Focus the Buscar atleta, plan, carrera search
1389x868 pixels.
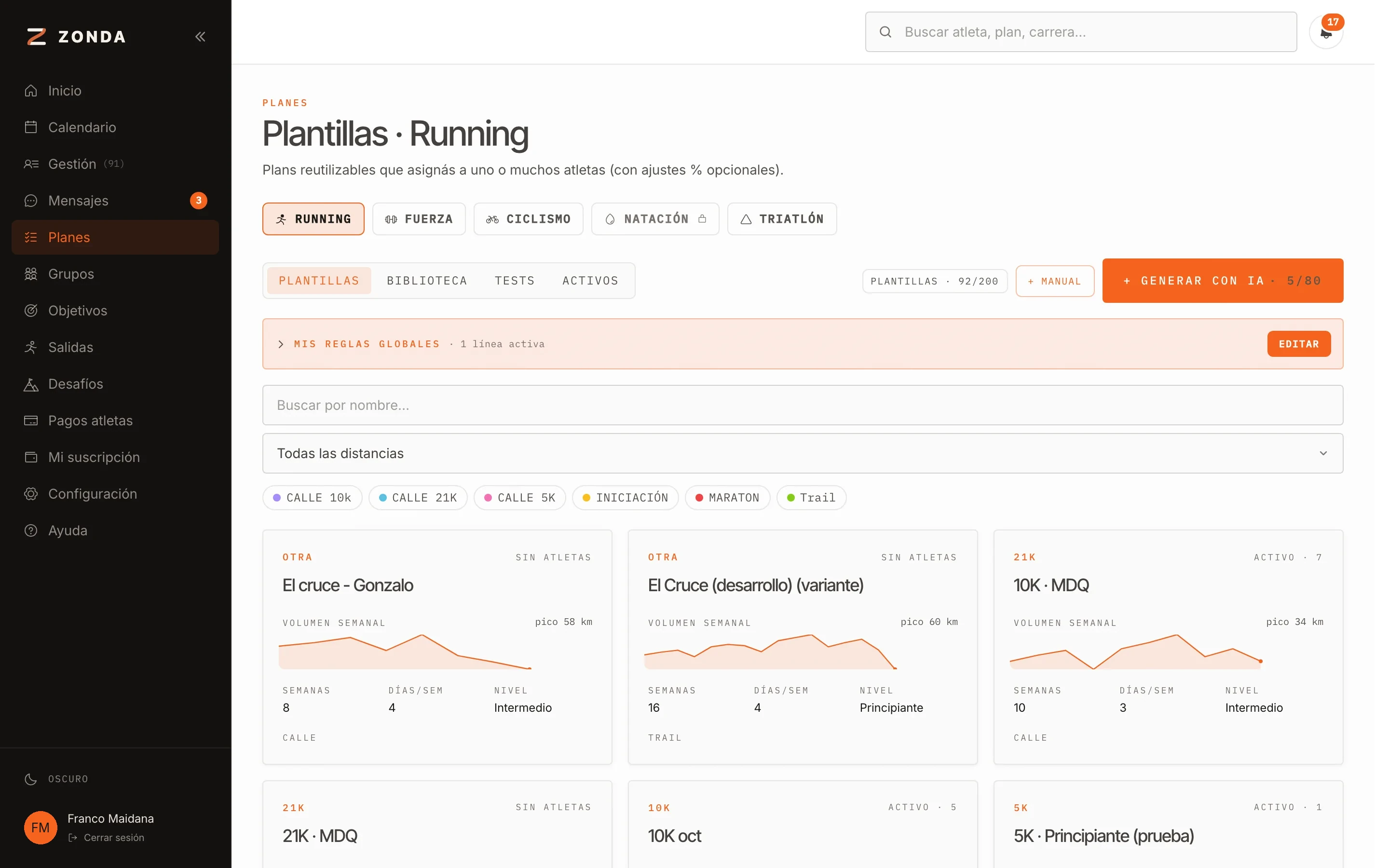click(x=1081, y=32)
